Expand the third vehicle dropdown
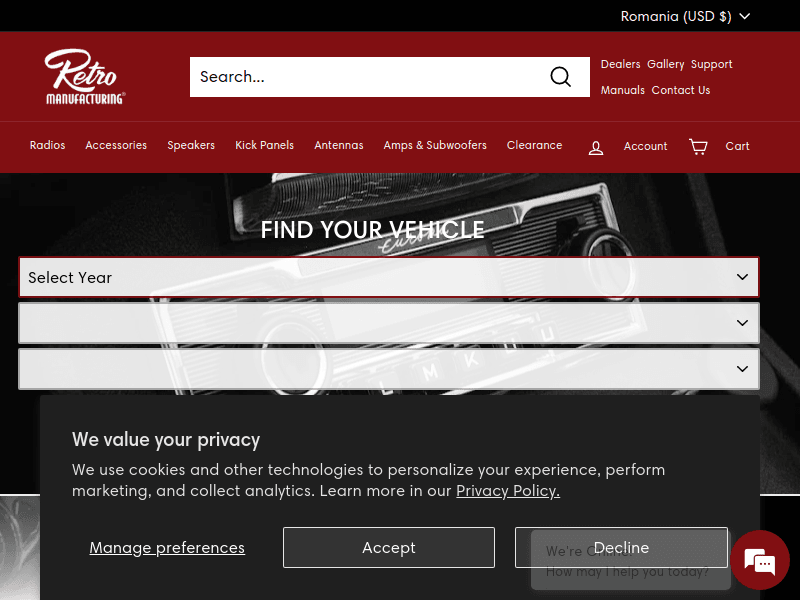 click(389, 369)
